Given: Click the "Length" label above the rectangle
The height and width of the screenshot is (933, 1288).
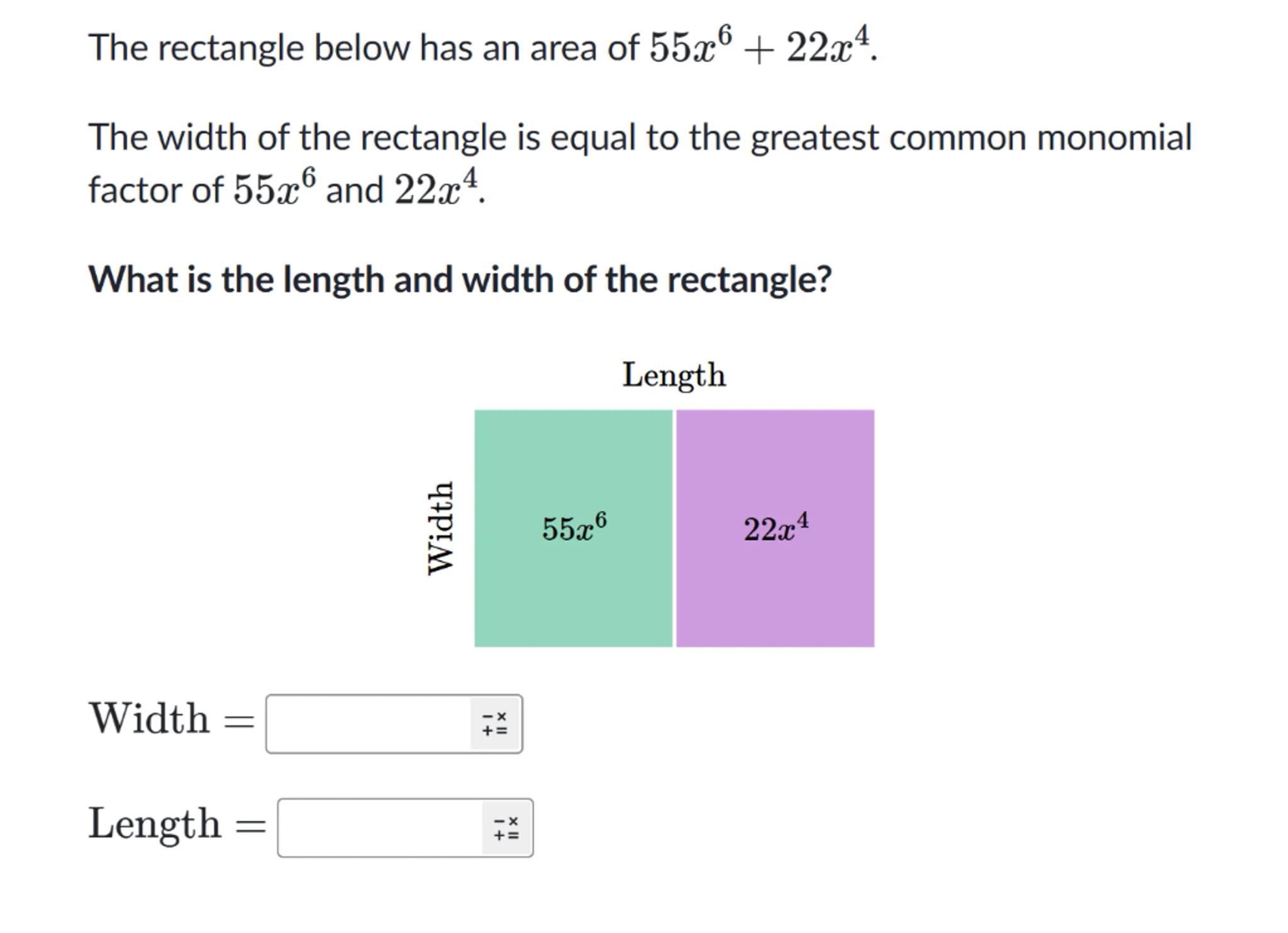Looking at the screenshot, I should click(x=674, y=375).
